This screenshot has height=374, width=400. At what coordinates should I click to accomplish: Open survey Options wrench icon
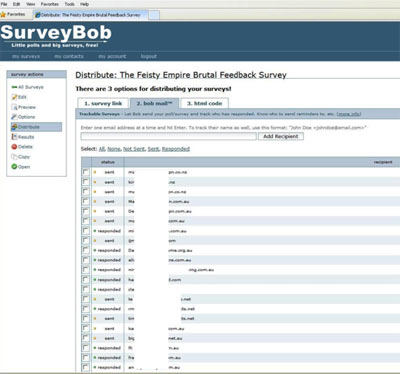[x=14, y=117]
